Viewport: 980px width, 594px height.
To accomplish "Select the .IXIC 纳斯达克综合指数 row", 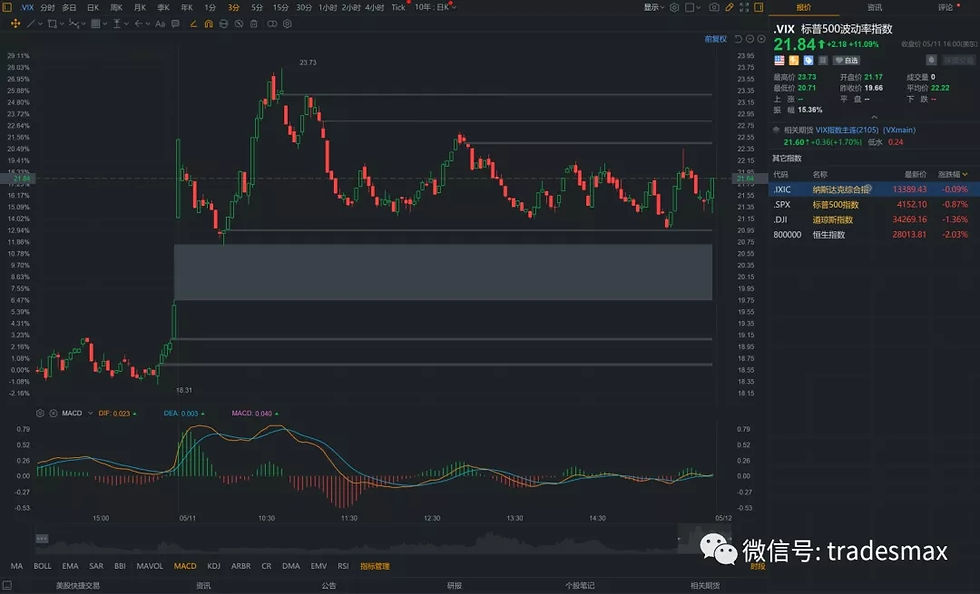I will 874,189.
